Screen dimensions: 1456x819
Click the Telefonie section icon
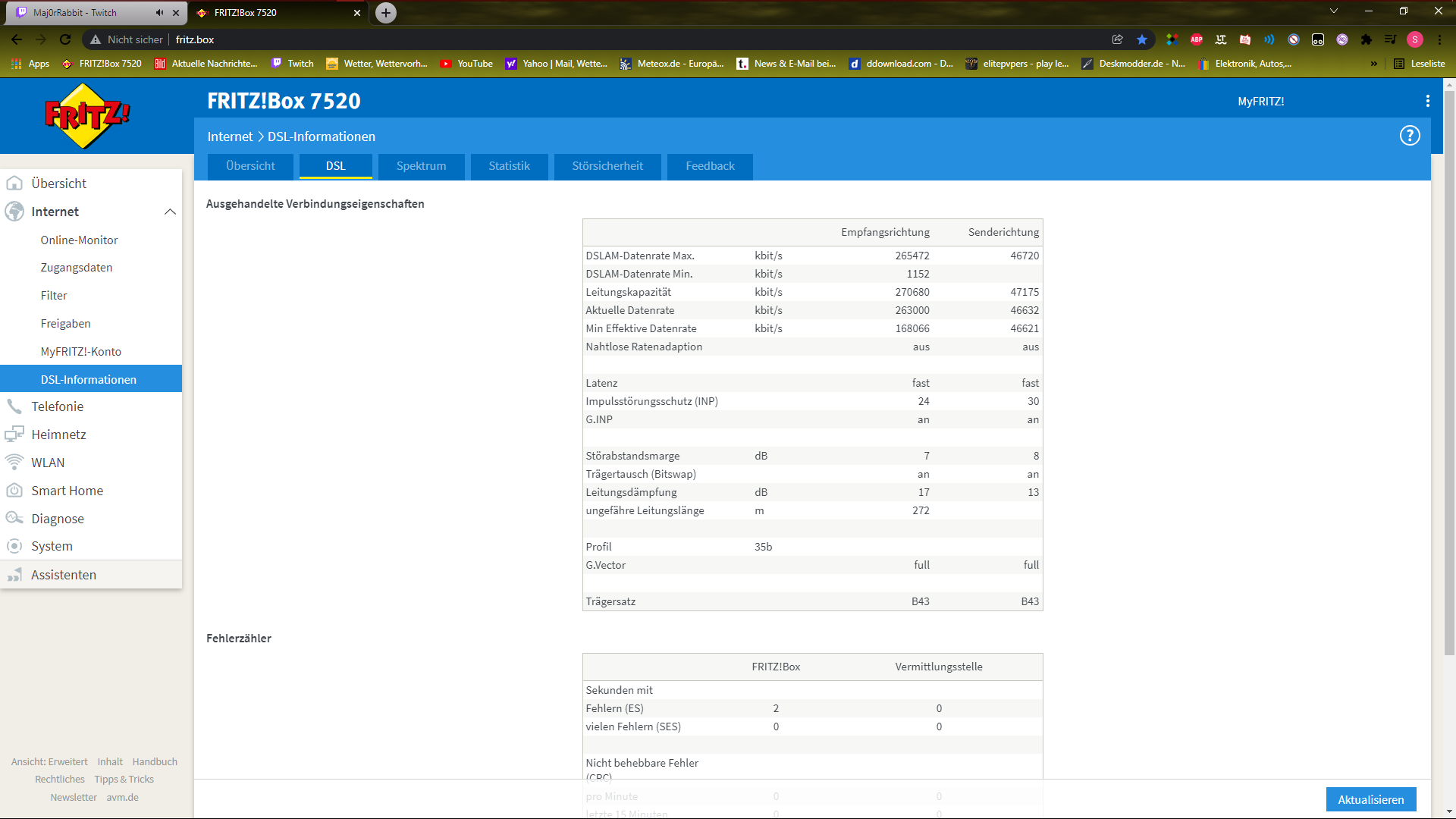click(x=16, y=406)
